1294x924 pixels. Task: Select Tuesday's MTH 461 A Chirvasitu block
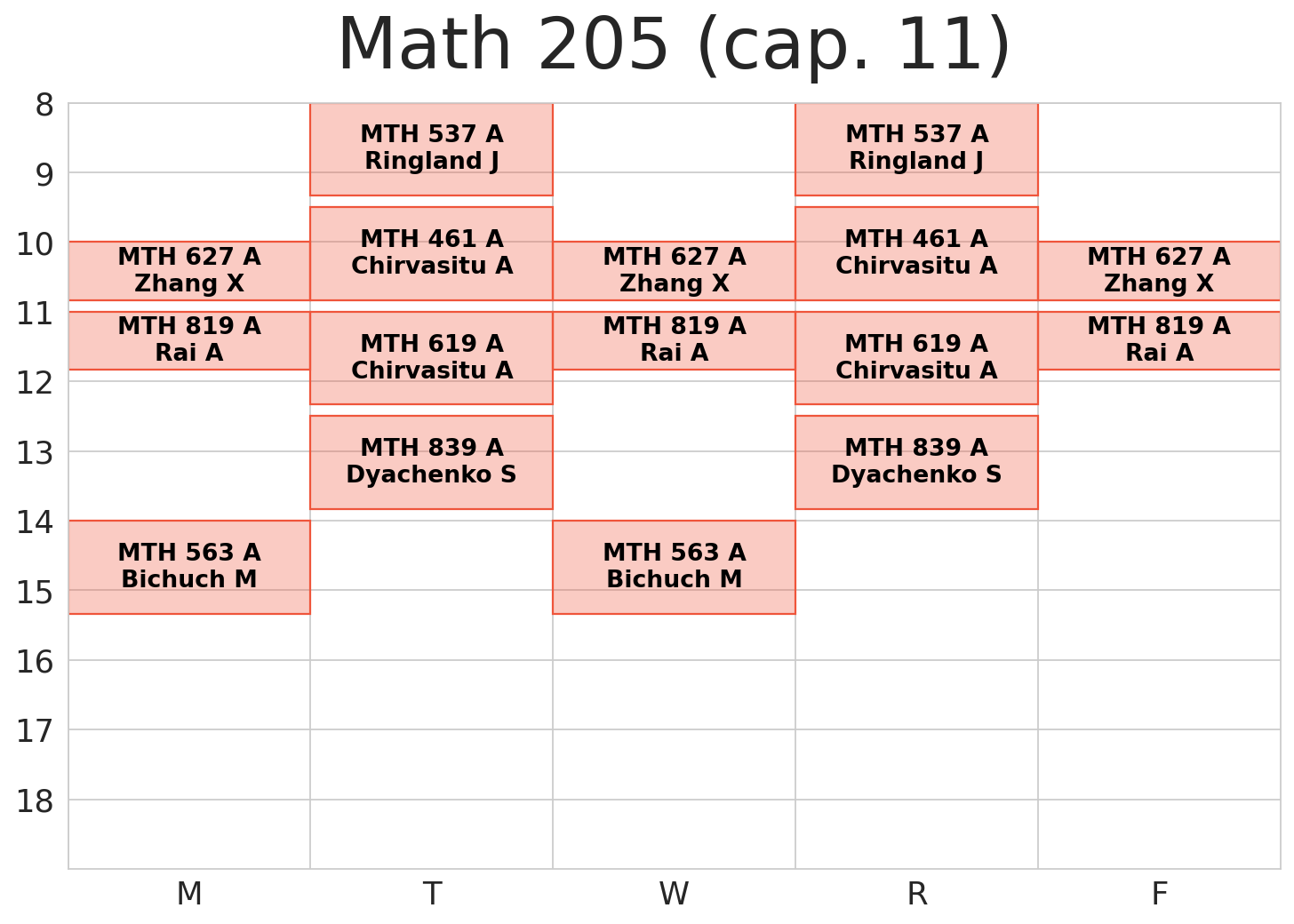431,252
